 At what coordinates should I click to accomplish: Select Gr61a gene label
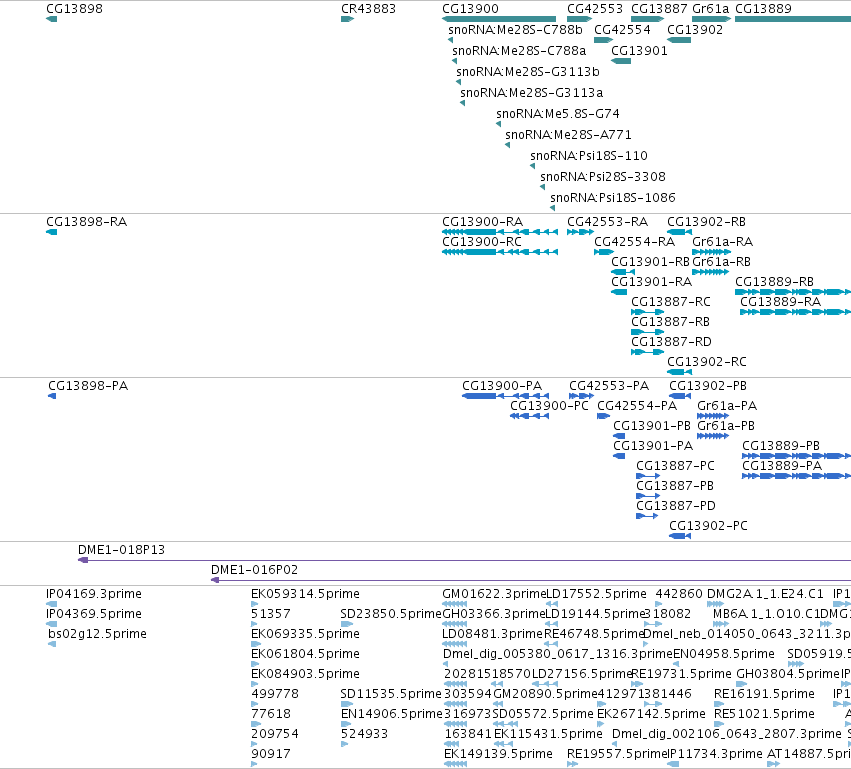coord(710,9)
